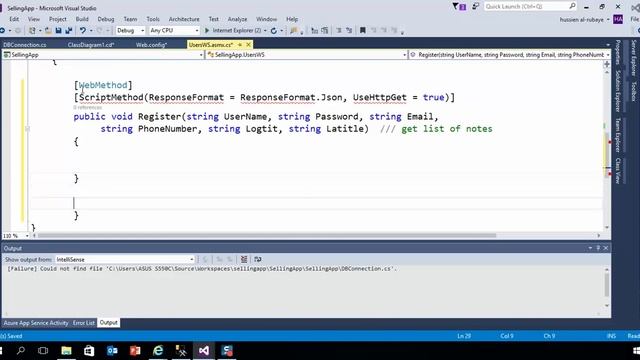
Task: Click the '0 references' CodeLens link
Action: click(87, 107)
